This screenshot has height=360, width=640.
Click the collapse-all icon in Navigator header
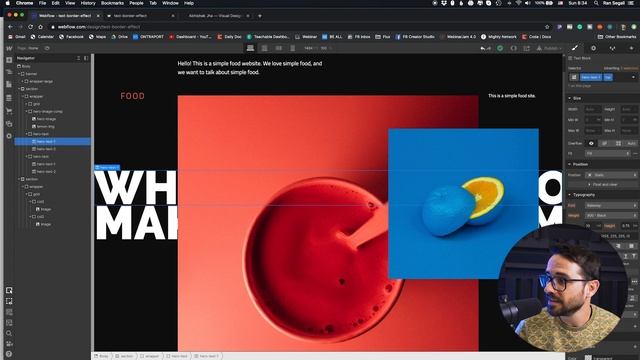point(78,58)
